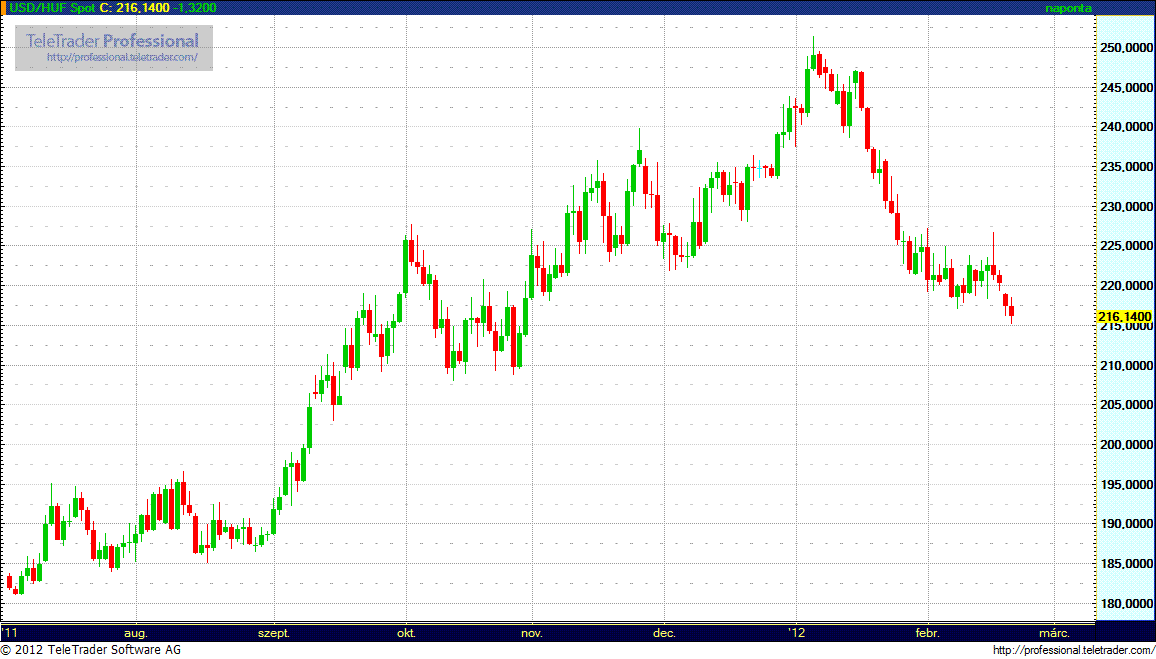Click the aug. month label
This screenshot has width=1156, height=659.
(x=136, y=633)
